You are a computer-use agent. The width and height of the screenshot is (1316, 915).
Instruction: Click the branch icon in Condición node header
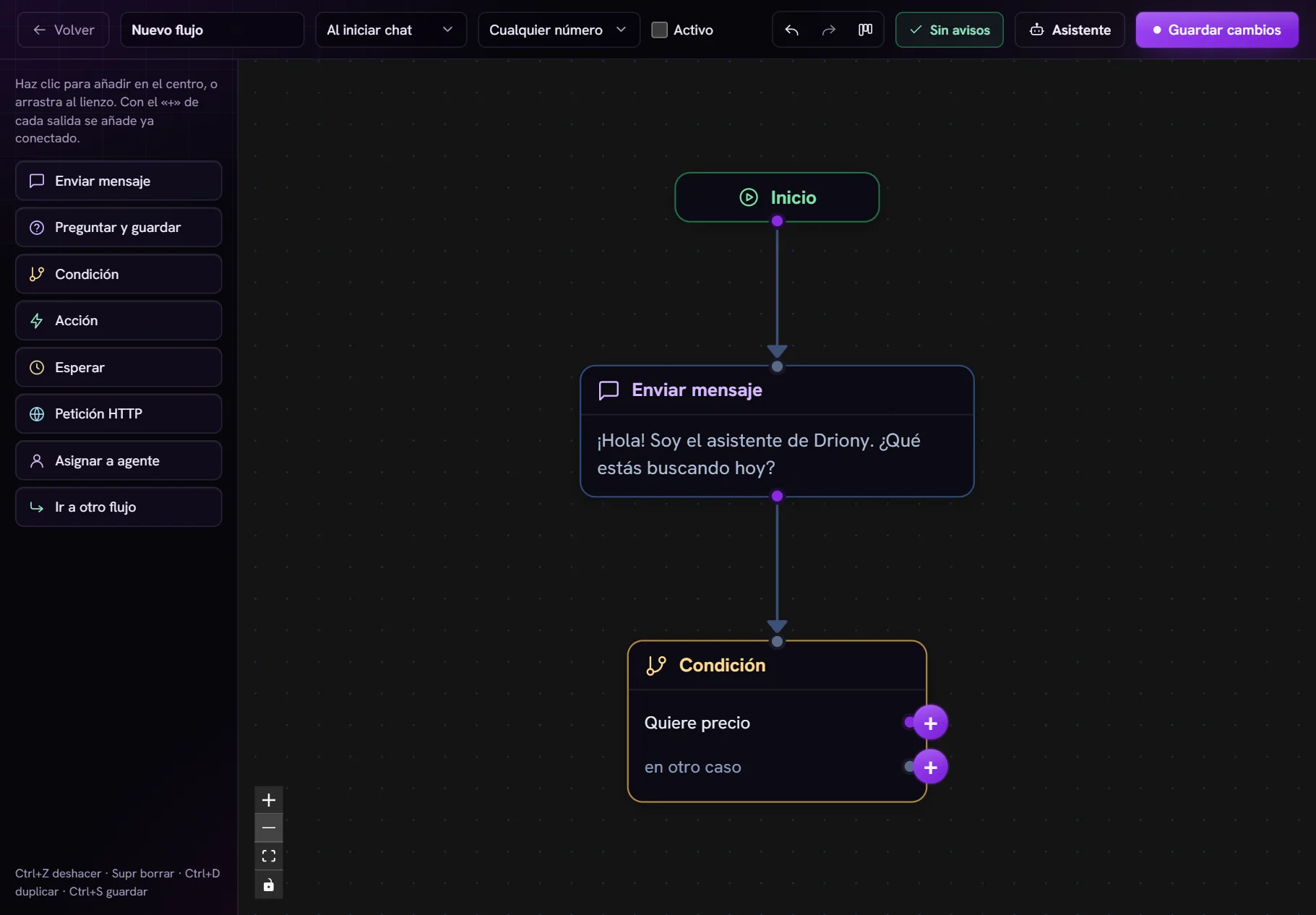tap(656, 666)
